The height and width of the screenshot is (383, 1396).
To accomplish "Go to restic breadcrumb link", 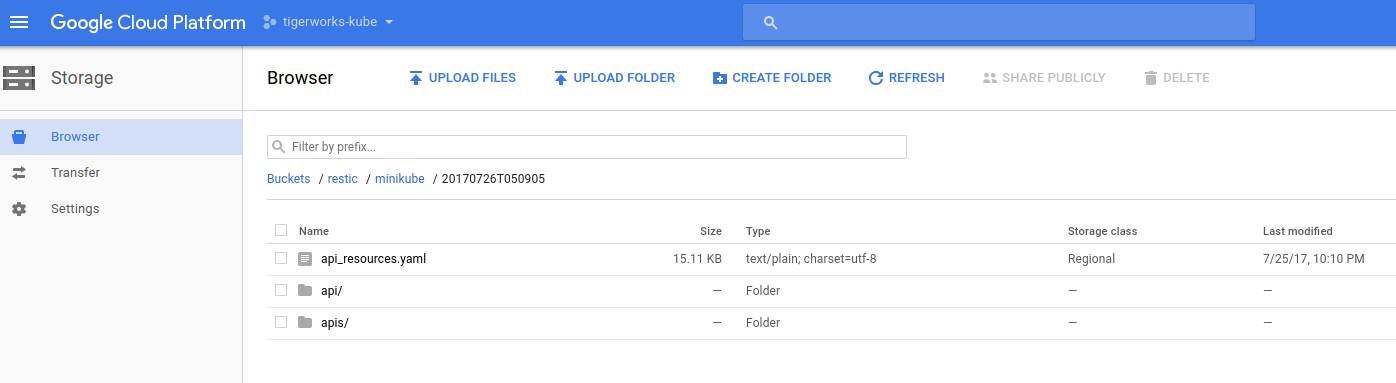I will click(x=343, y=179).
